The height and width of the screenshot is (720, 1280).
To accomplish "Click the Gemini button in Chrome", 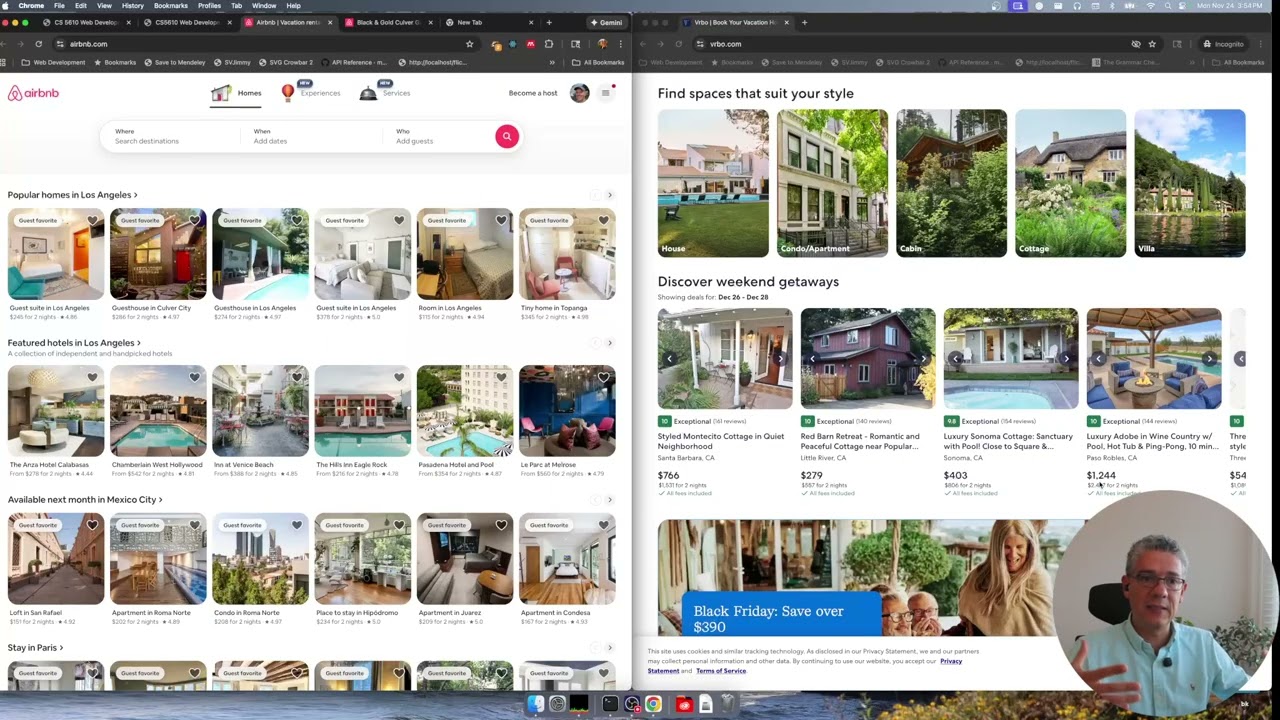I will pos(607,22).
